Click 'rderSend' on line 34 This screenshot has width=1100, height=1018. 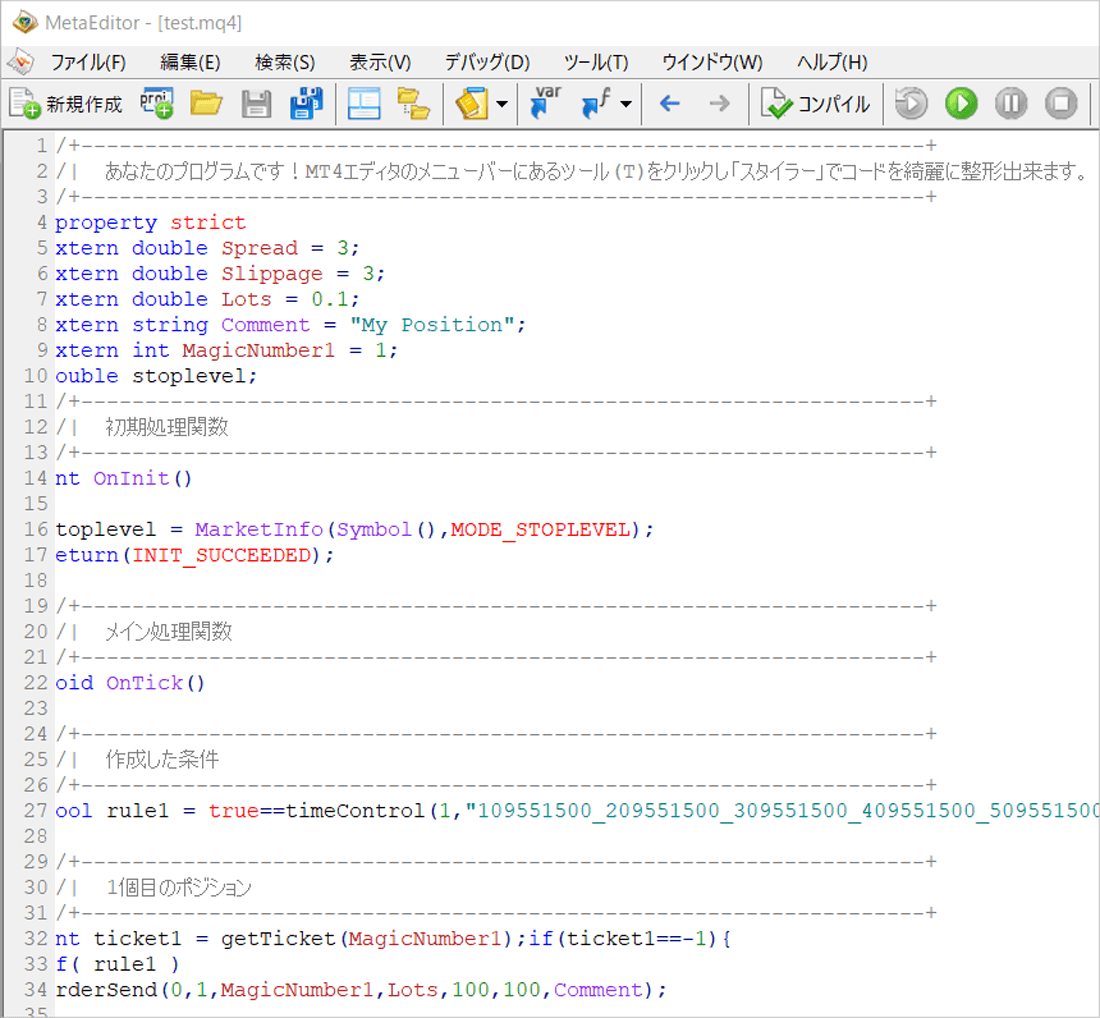(x=106, y=989)
